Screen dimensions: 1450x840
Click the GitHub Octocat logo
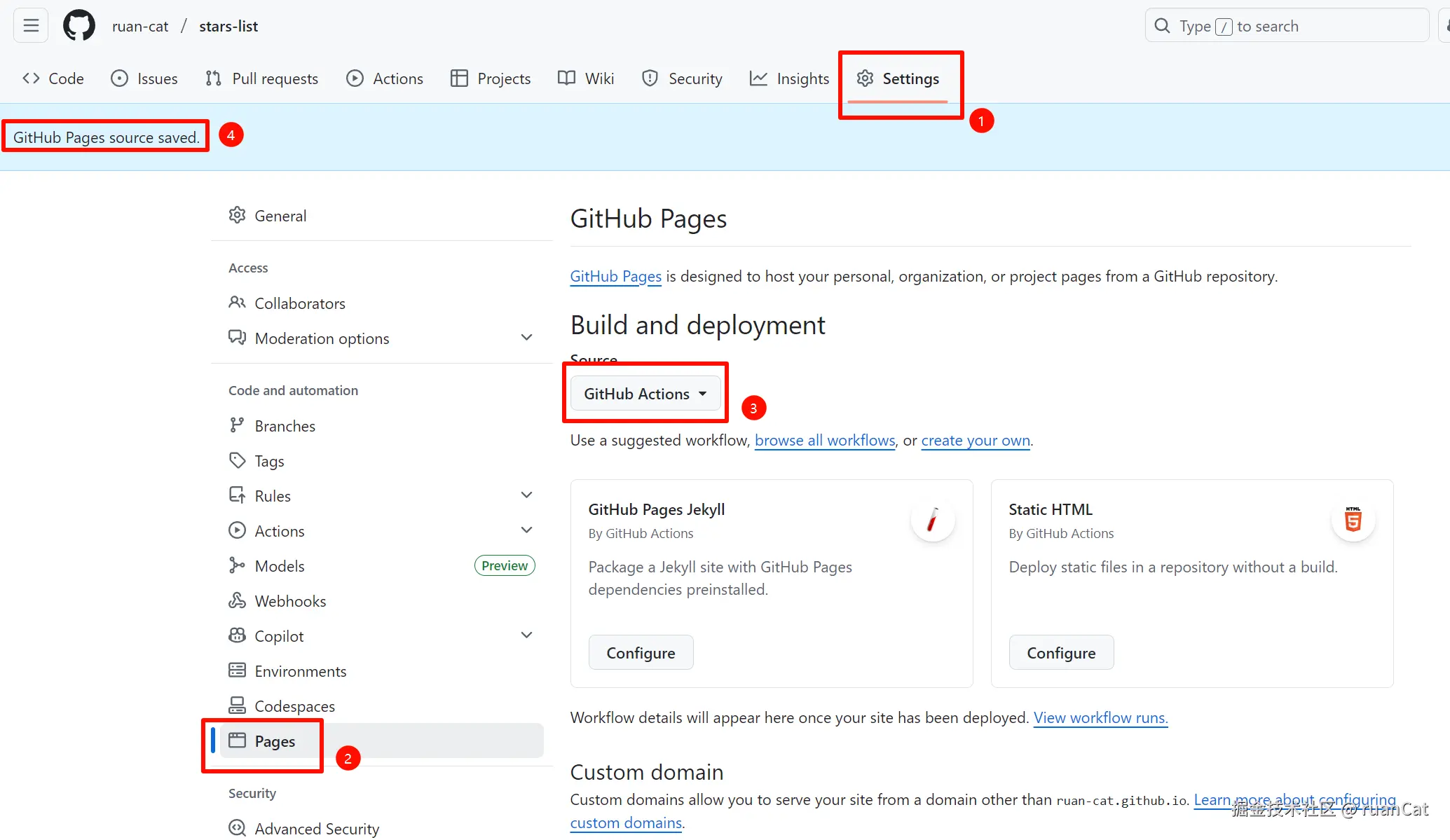pos(78,26)
